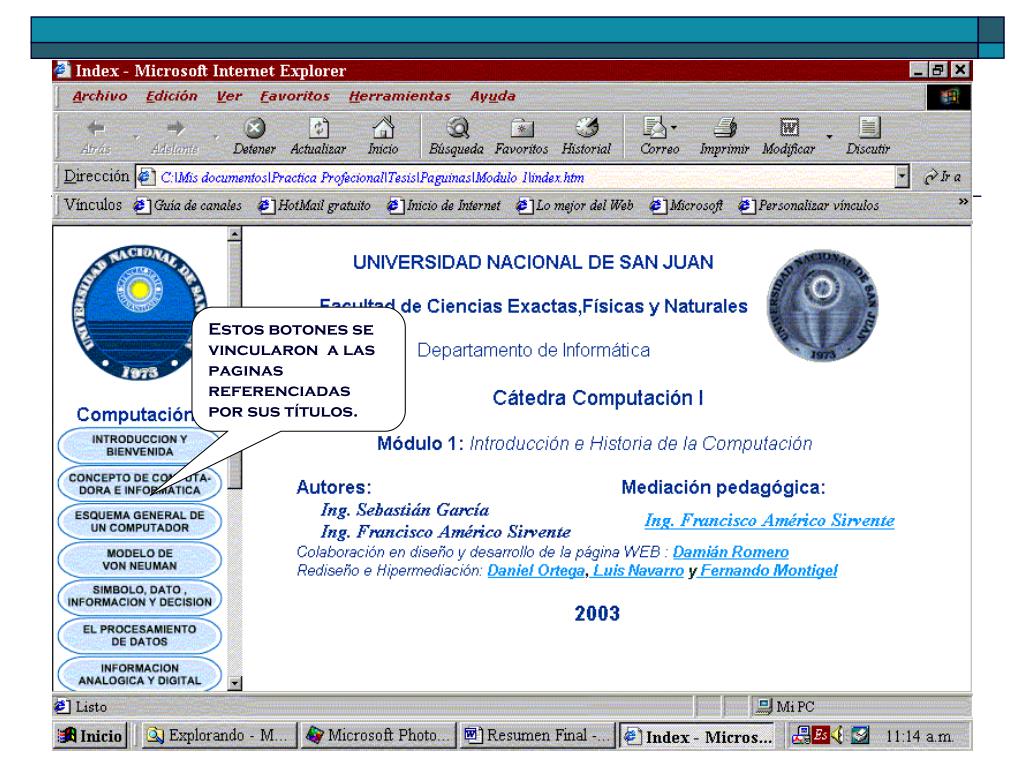Open Lo mejor del Web shortcut
1024x768 pixels.
575,205
